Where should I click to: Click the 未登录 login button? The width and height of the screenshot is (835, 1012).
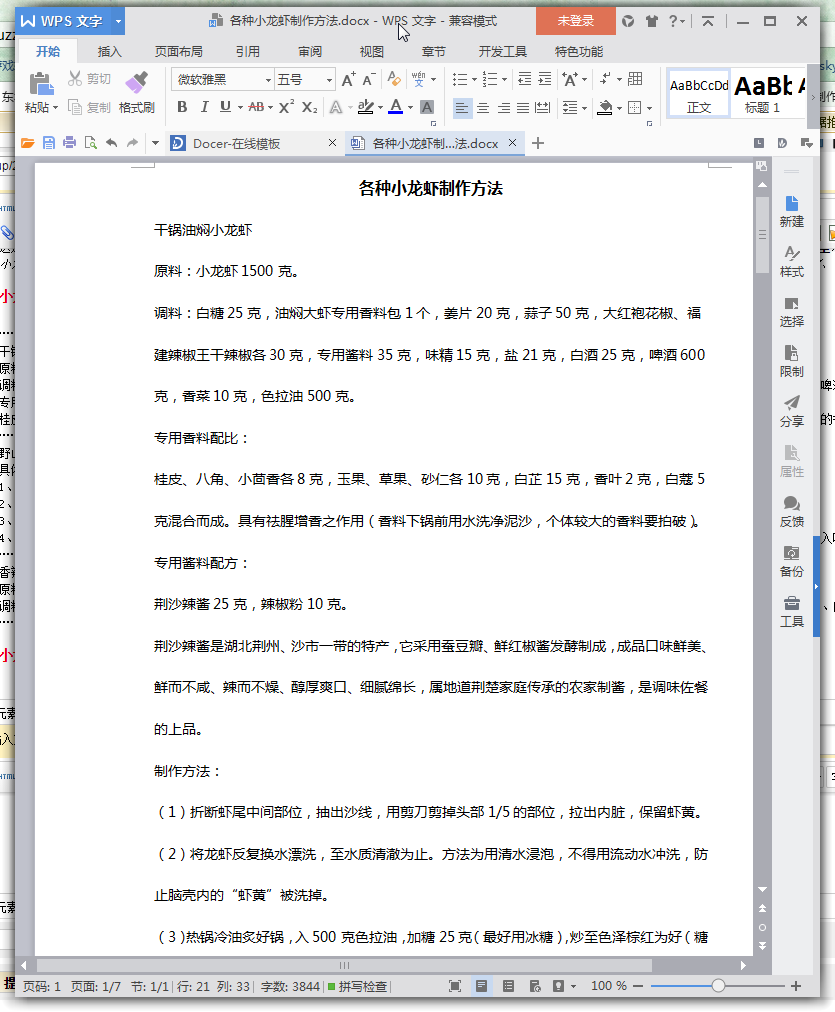pos(576,21)
